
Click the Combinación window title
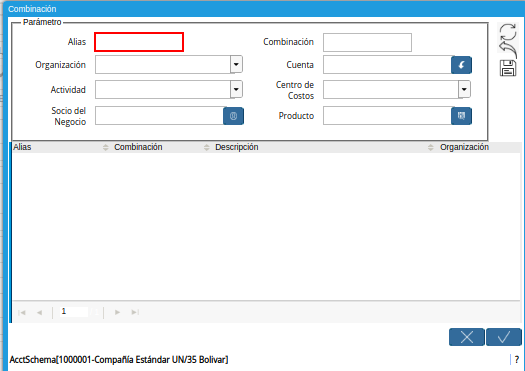(32, 9)
